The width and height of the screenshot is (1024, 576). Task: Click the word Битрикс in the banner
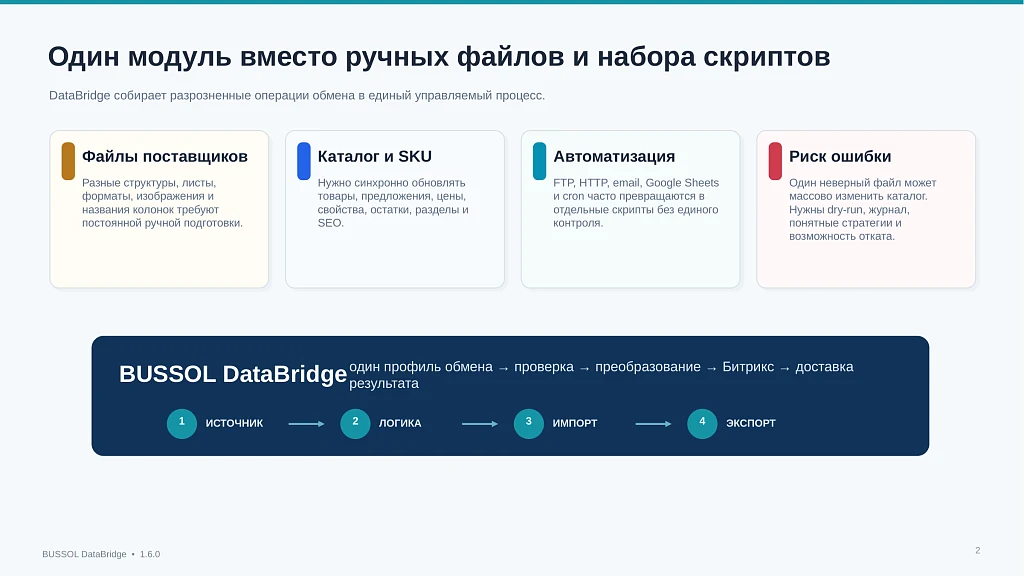748,367
